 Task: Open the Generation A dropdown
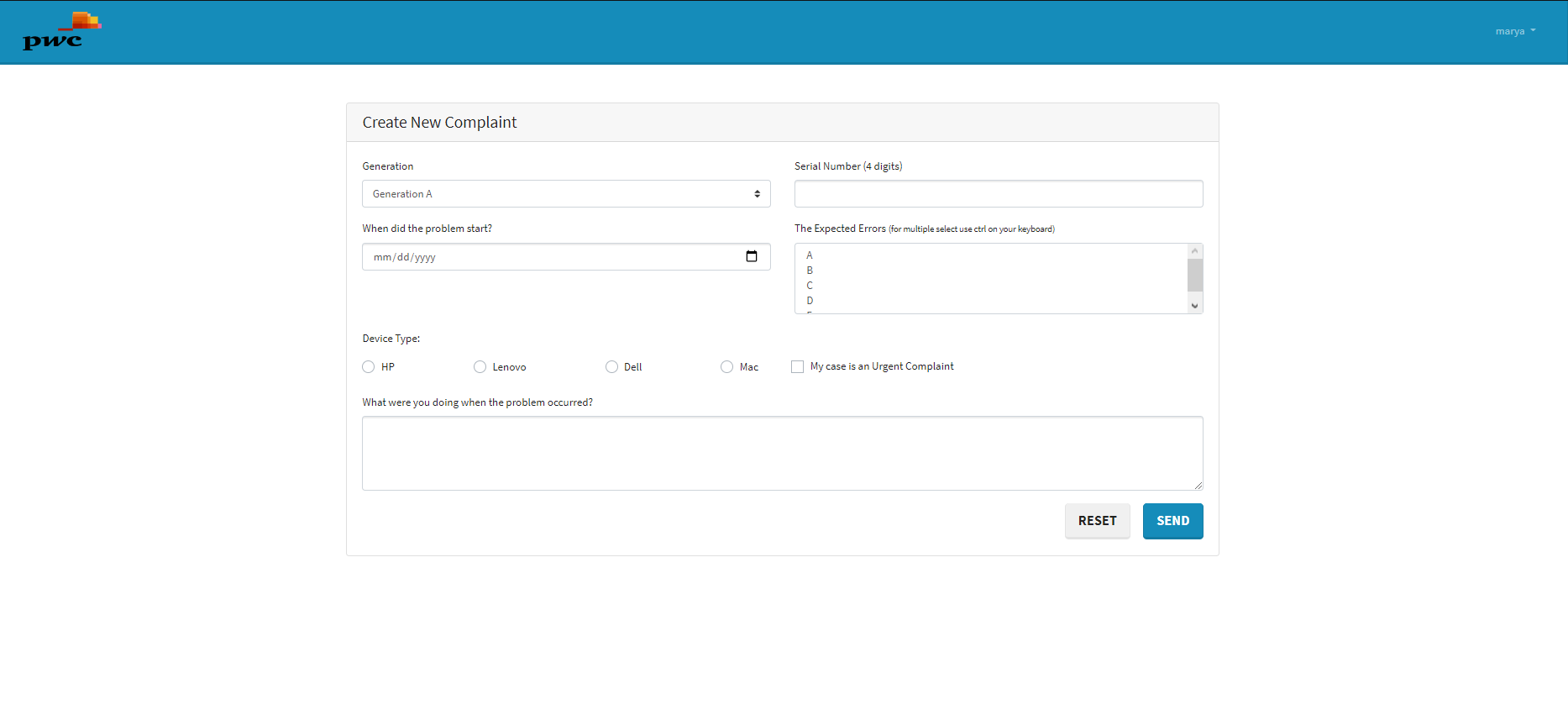coord(566,194)
